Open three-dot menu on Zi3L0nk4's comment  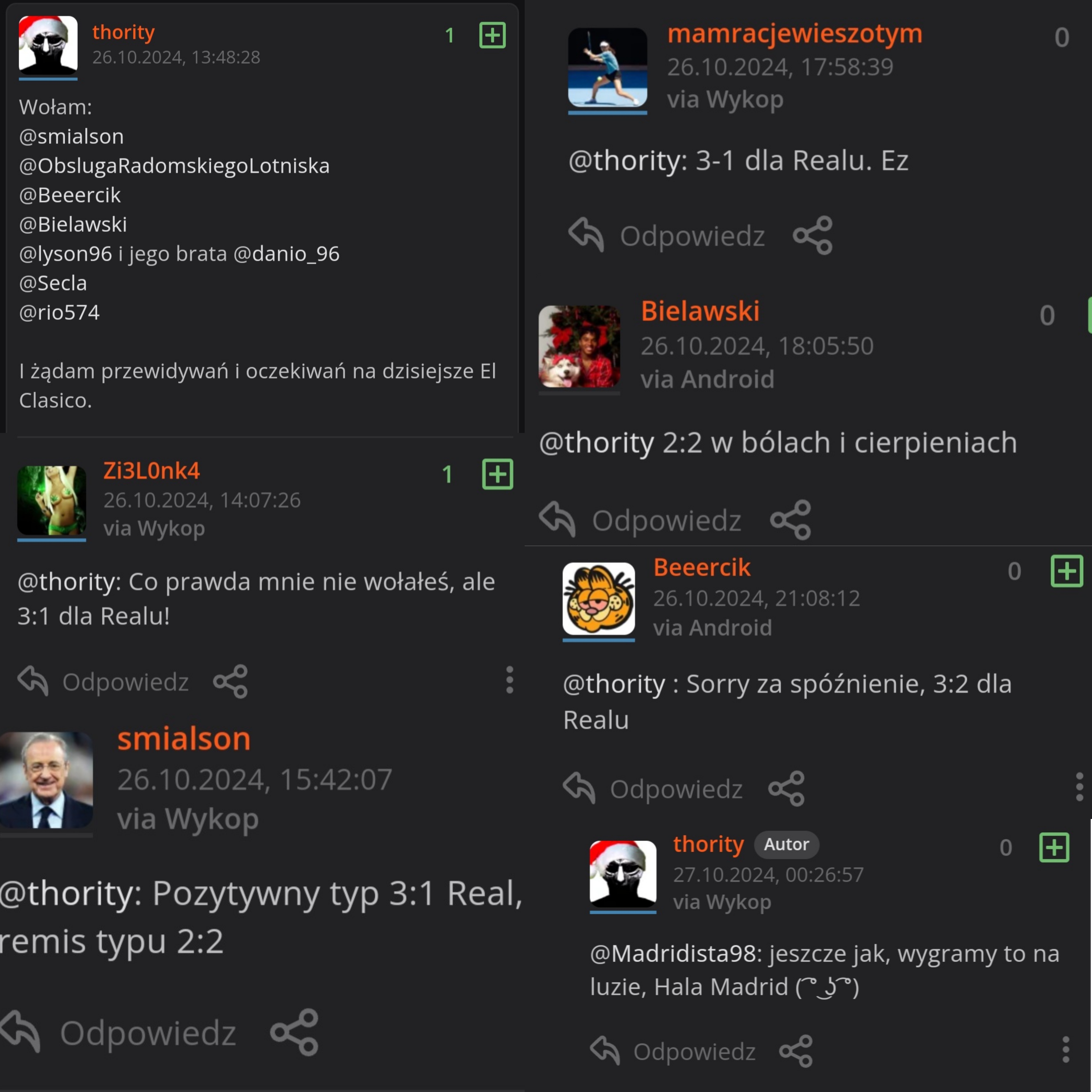click(x=510, y=679)
